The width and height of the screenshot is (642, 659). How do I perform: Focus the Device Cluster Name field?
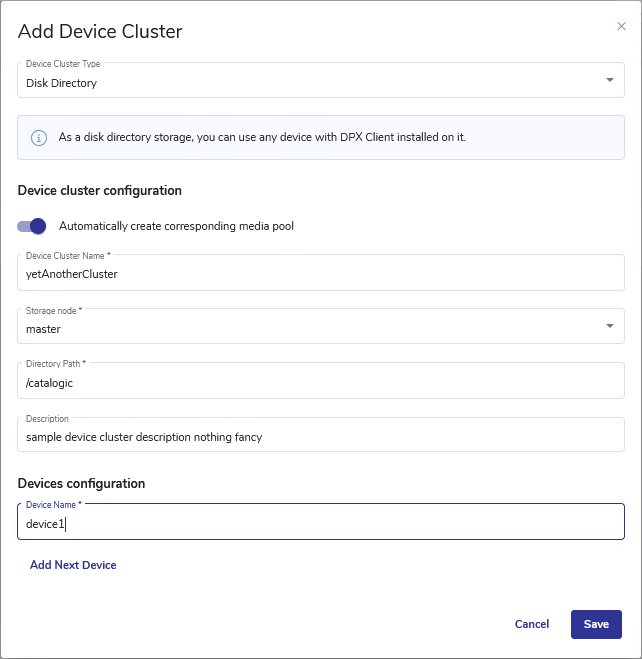click(x=320, y=273)
